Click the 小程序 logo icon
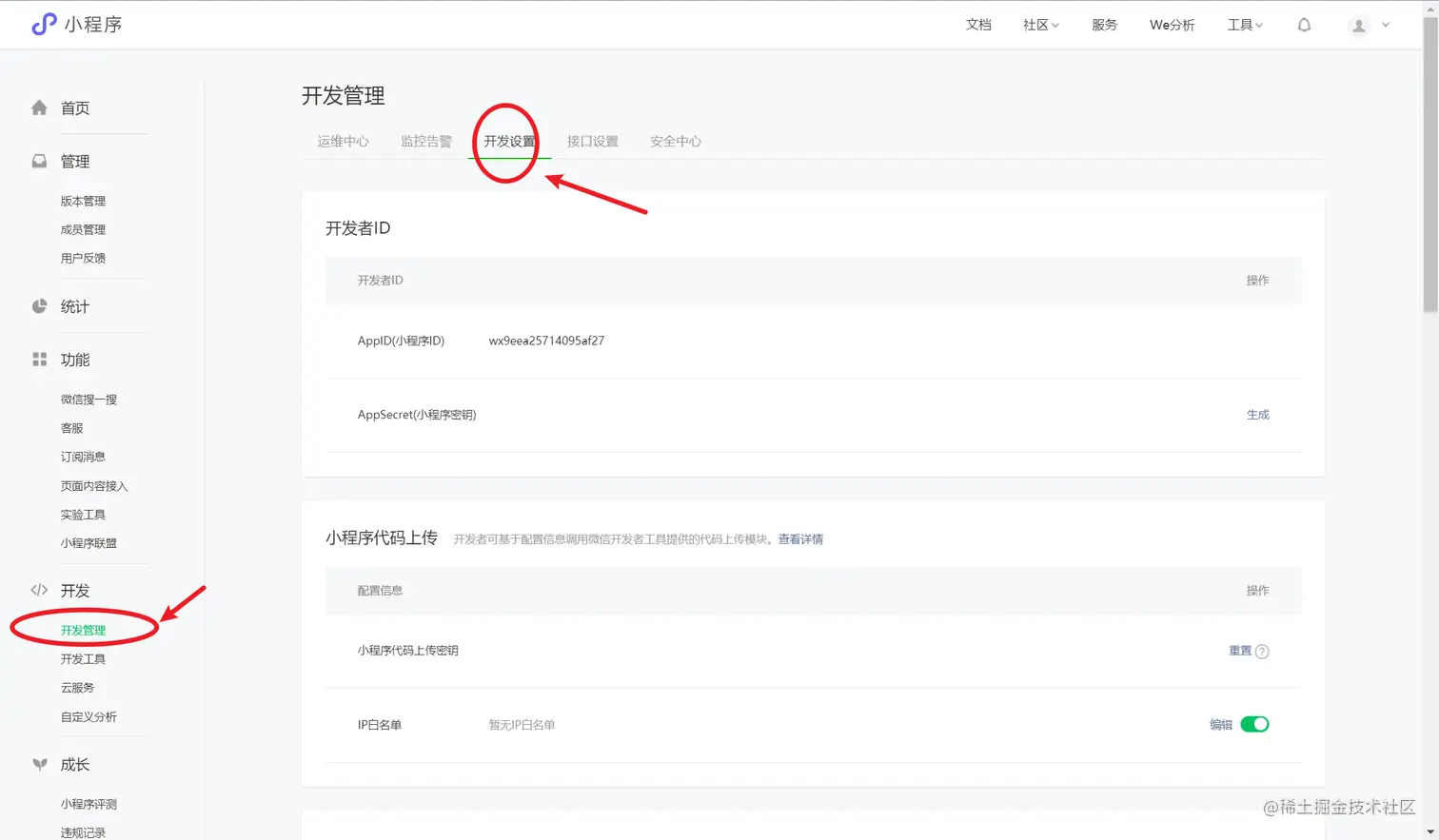 44,25
